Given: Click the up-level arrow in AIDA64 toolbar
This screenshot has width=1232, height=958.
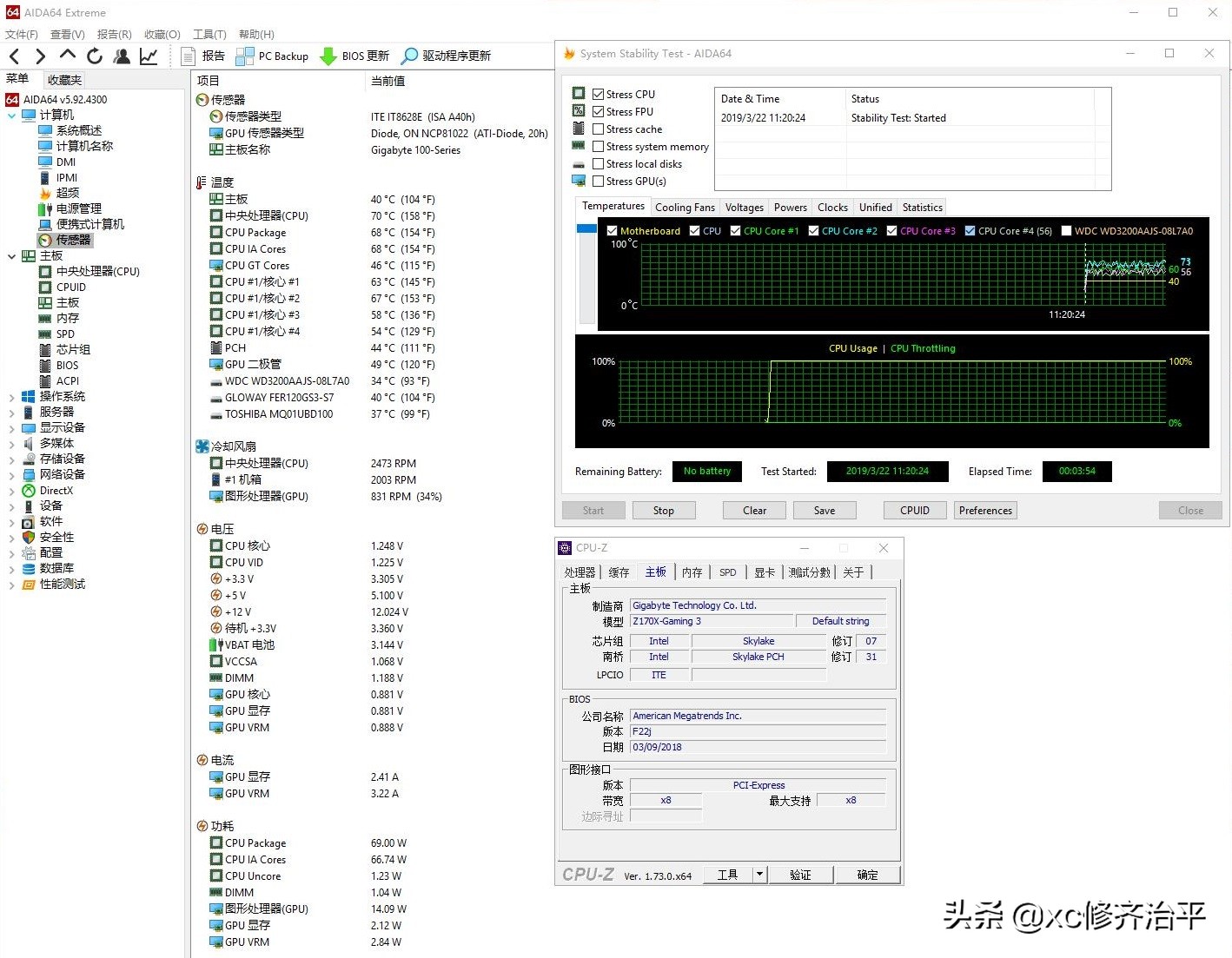Looking at the screenshot, I should tap(67, 56).
